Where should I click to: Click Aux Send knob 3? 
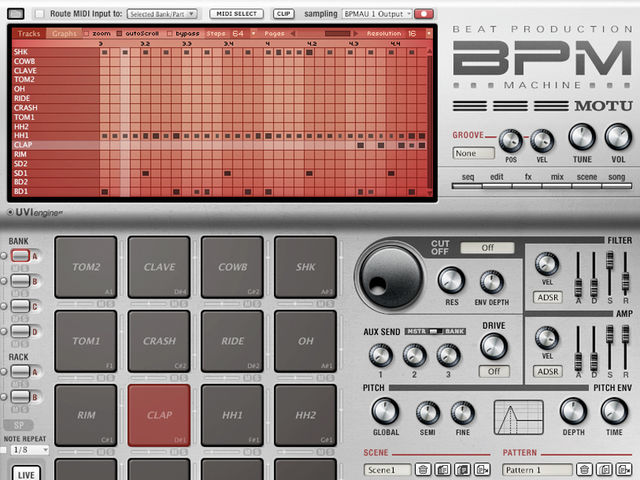448,355
